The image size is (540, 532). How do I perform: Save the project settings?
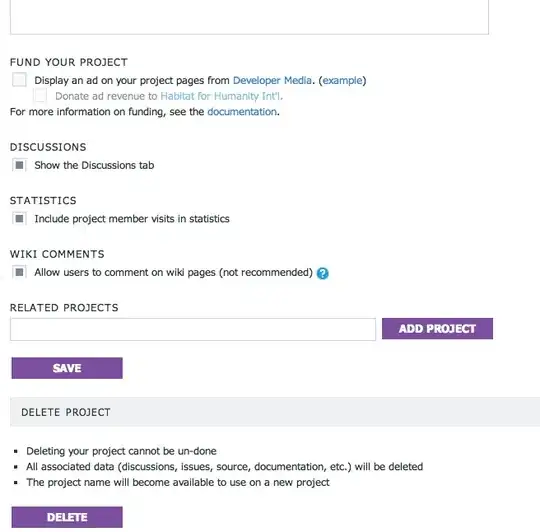coord(67,368)
